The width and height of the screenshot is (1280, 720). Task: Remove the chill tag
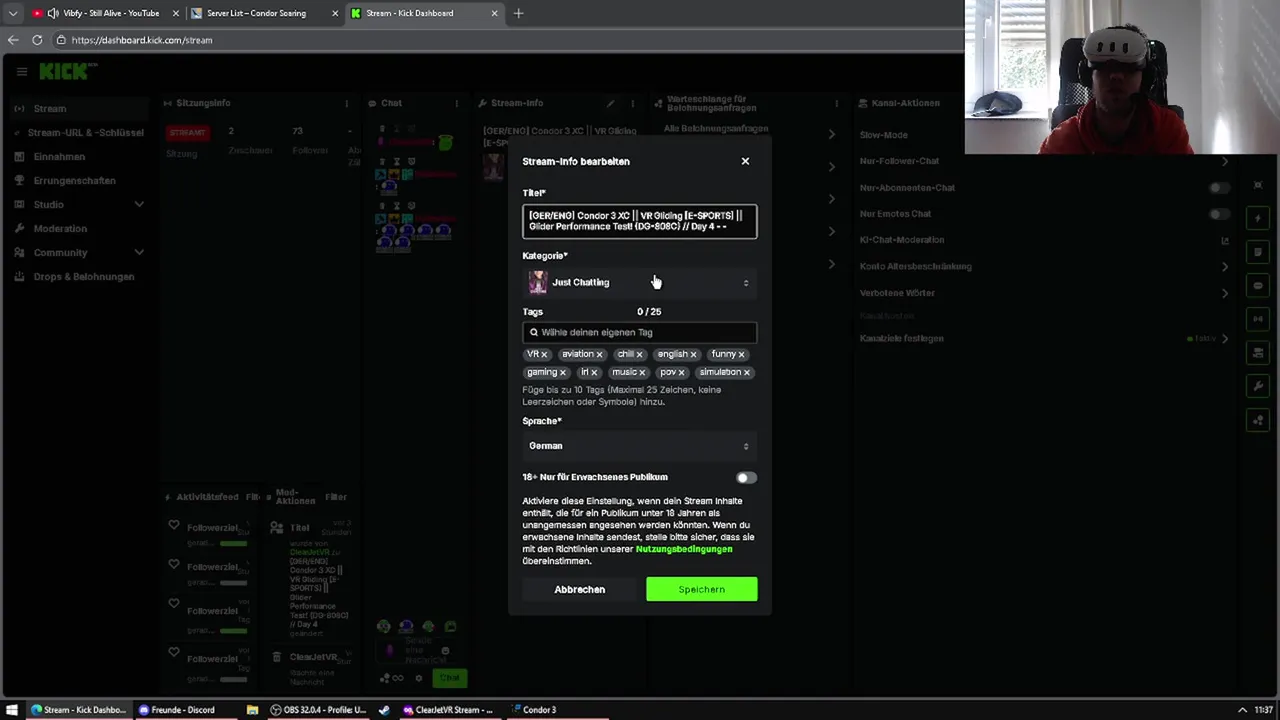click(640, 354)
